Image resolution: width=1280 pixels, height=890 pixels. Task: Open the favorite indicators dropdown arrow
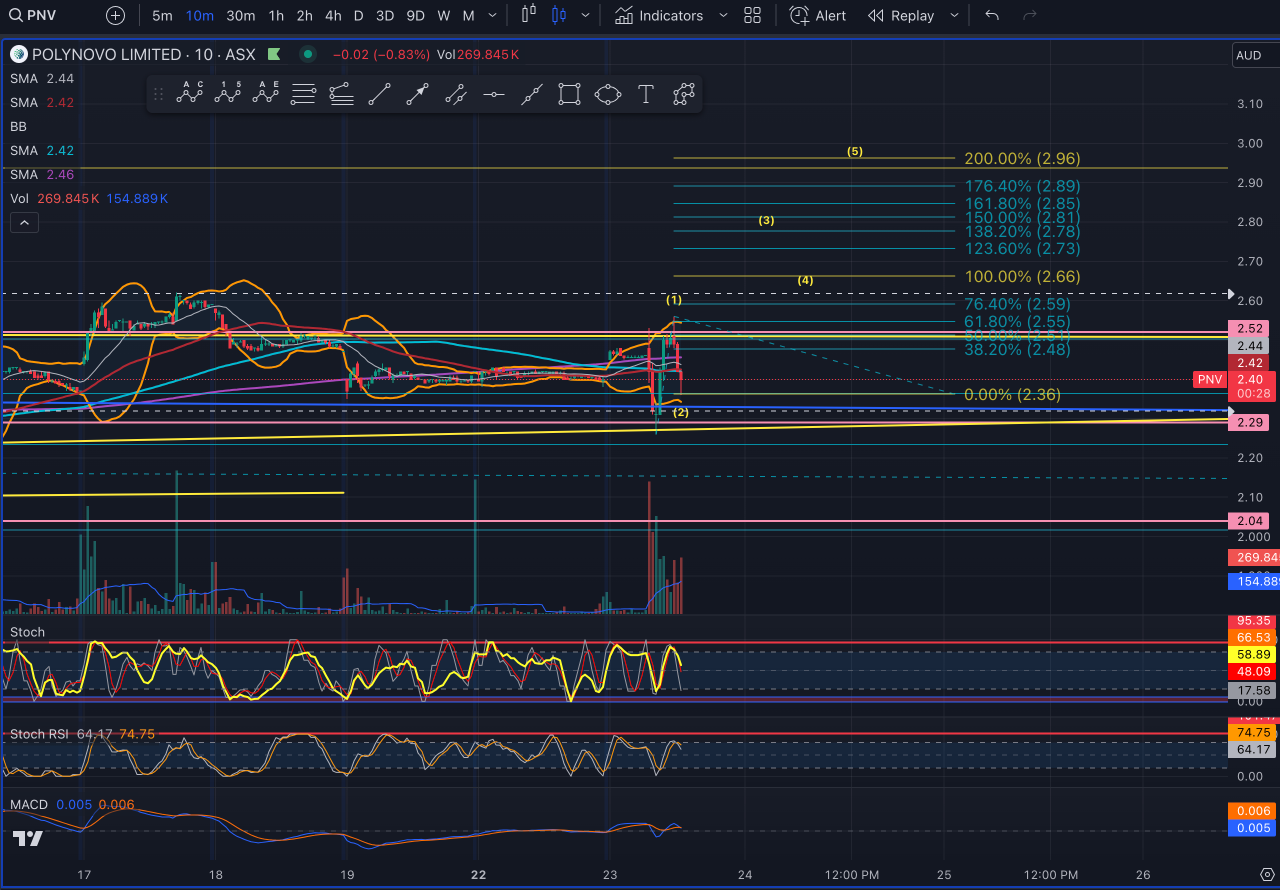click(x=722, y=15)
